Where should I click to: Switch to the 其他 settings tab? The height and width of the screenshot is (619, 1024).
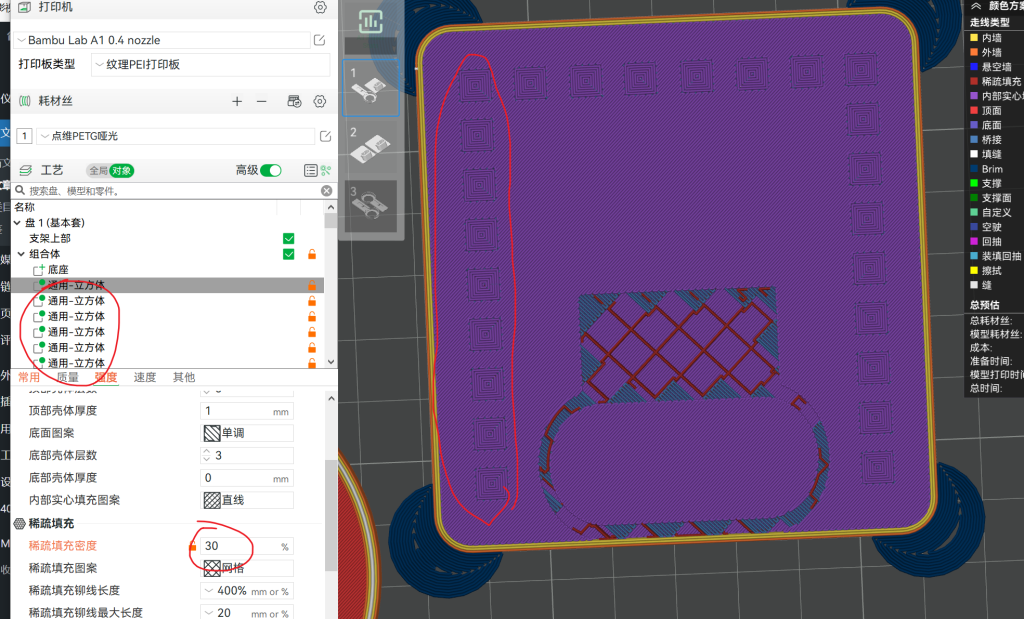pyautogui.click(x=184, y=377)
